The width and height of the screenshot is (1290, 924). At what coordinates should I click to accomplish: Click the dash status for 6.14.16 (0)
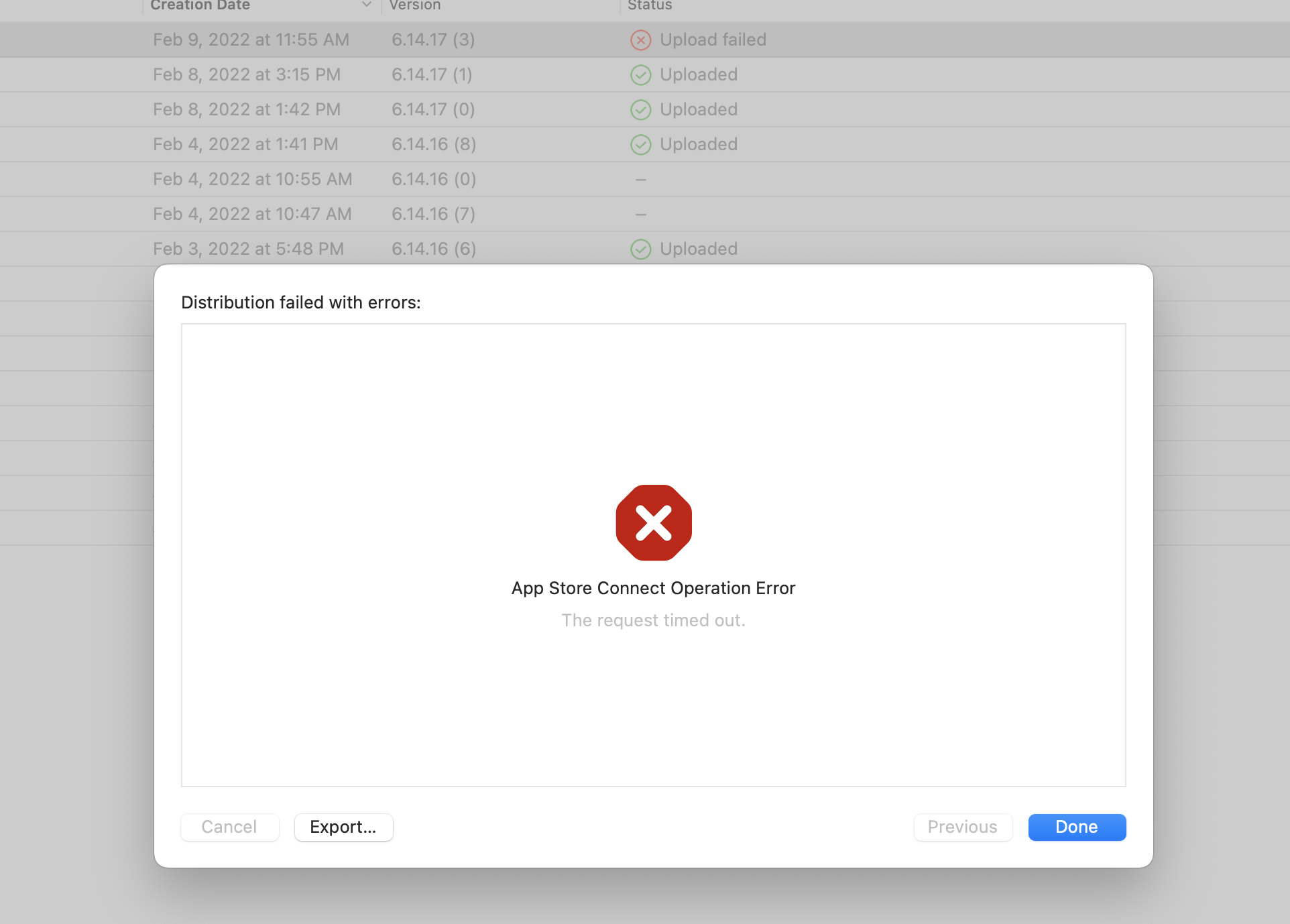pos(641,180)
